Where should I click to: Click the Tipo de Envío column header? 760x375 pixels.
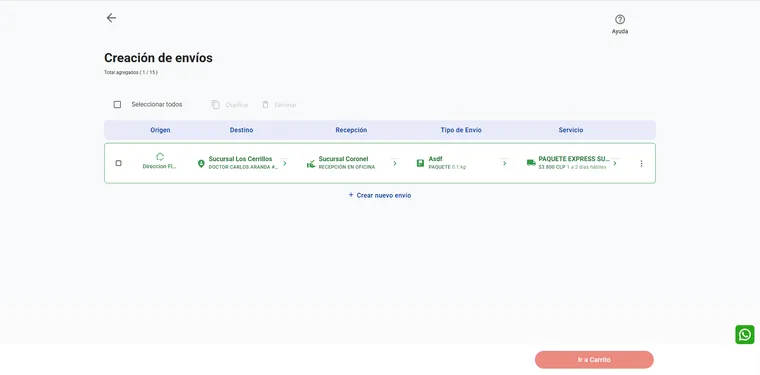coord(461,130)
